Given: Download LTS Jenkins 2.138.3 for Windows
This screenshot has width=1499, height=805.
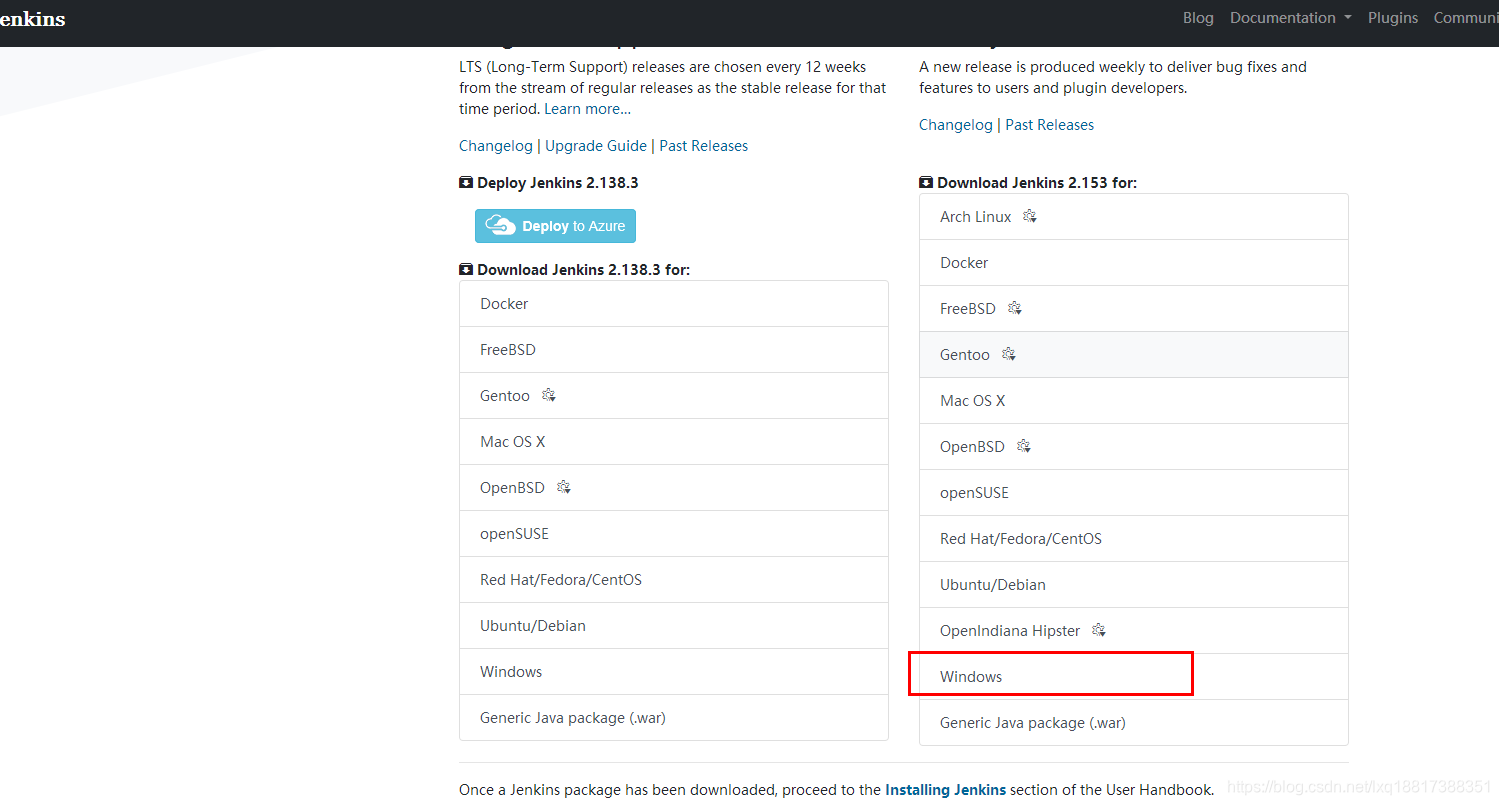Looking at the screenshot, I should coord(674,672).
